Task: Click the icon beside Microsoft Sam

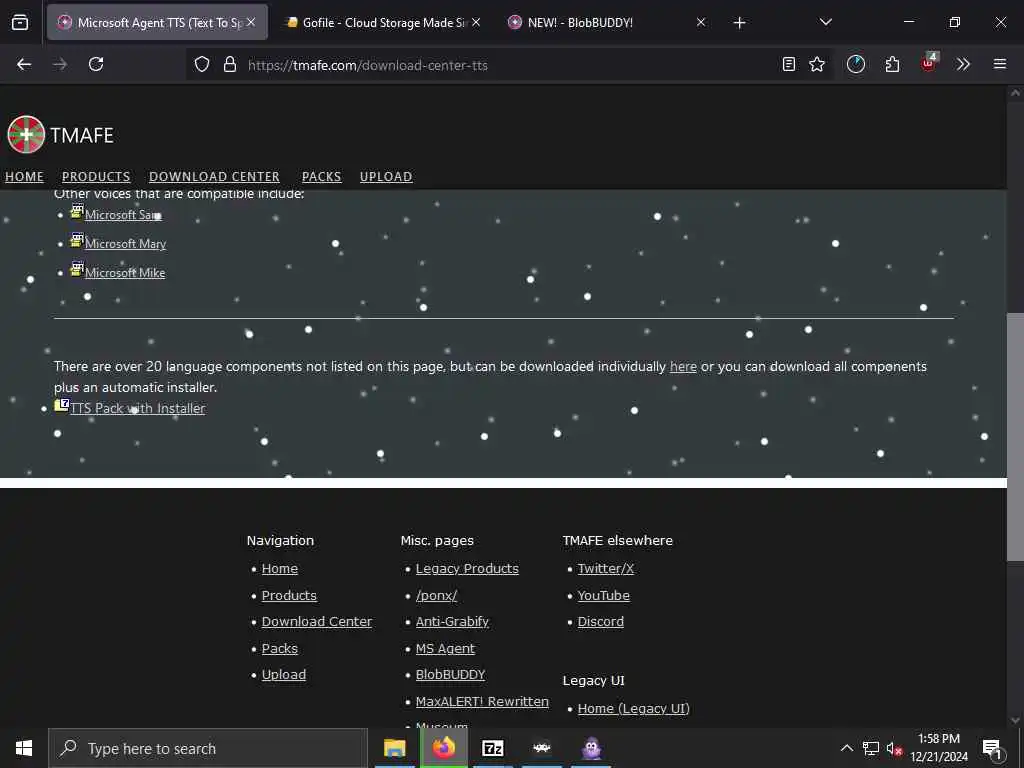Action: click(x=77, y=211)
